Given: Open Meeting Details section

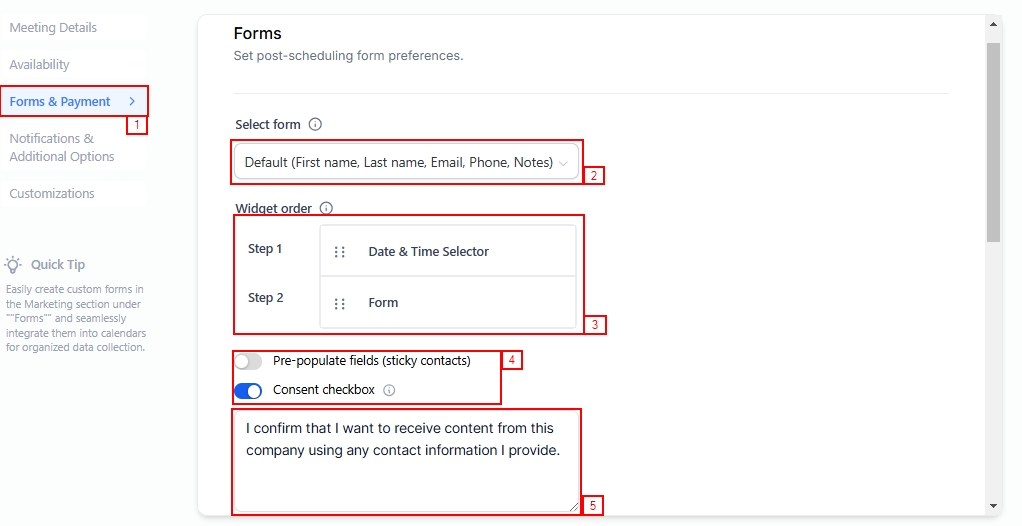Looking at the screenshot, I should click(x=53, y=28).
